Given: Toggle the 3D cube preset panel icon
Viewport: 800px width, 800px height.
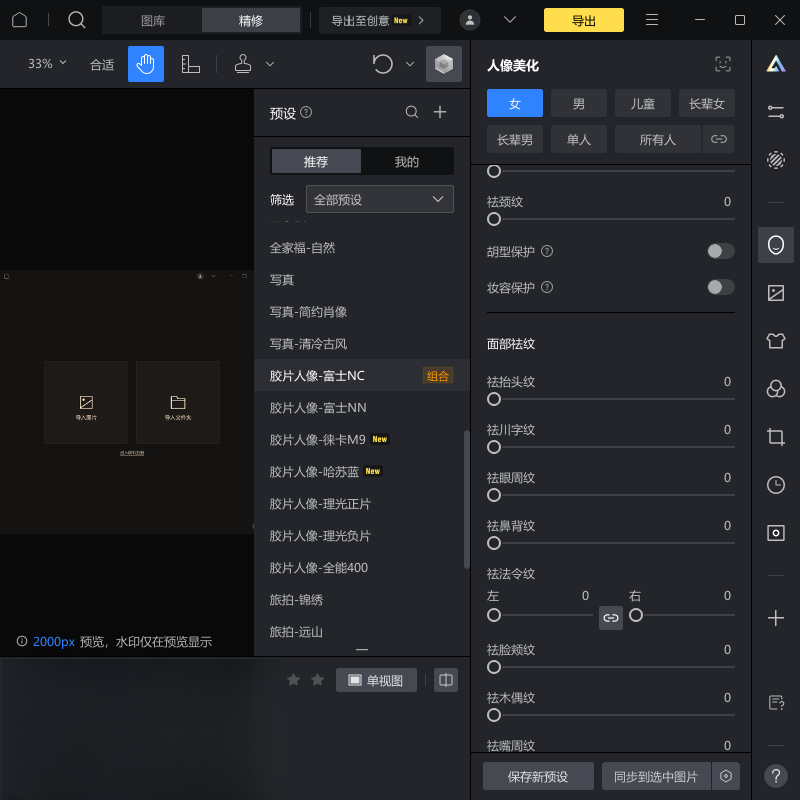Looking at the screenshot, I should [x=444, y=64].
